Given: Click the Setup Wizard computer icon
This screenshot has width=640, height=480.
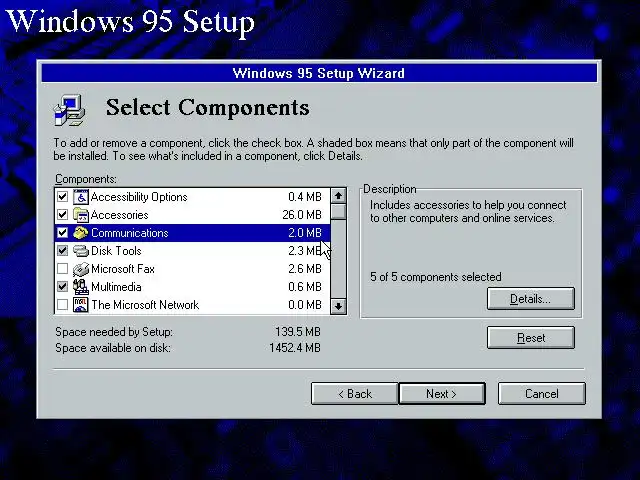Looking at the screenshot, I should click(69, 110).
